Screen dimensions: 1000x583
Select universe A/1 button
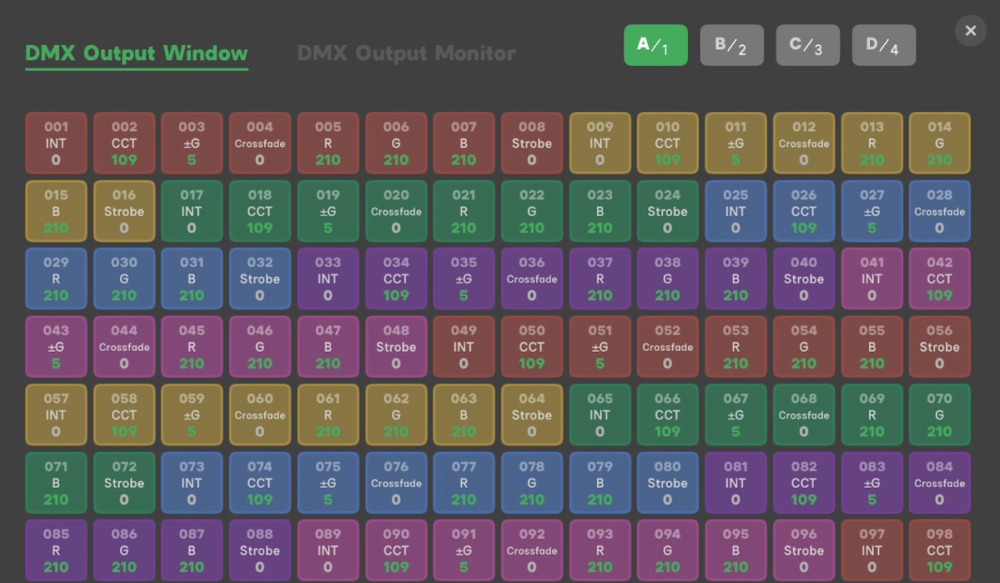click(655, 45)
